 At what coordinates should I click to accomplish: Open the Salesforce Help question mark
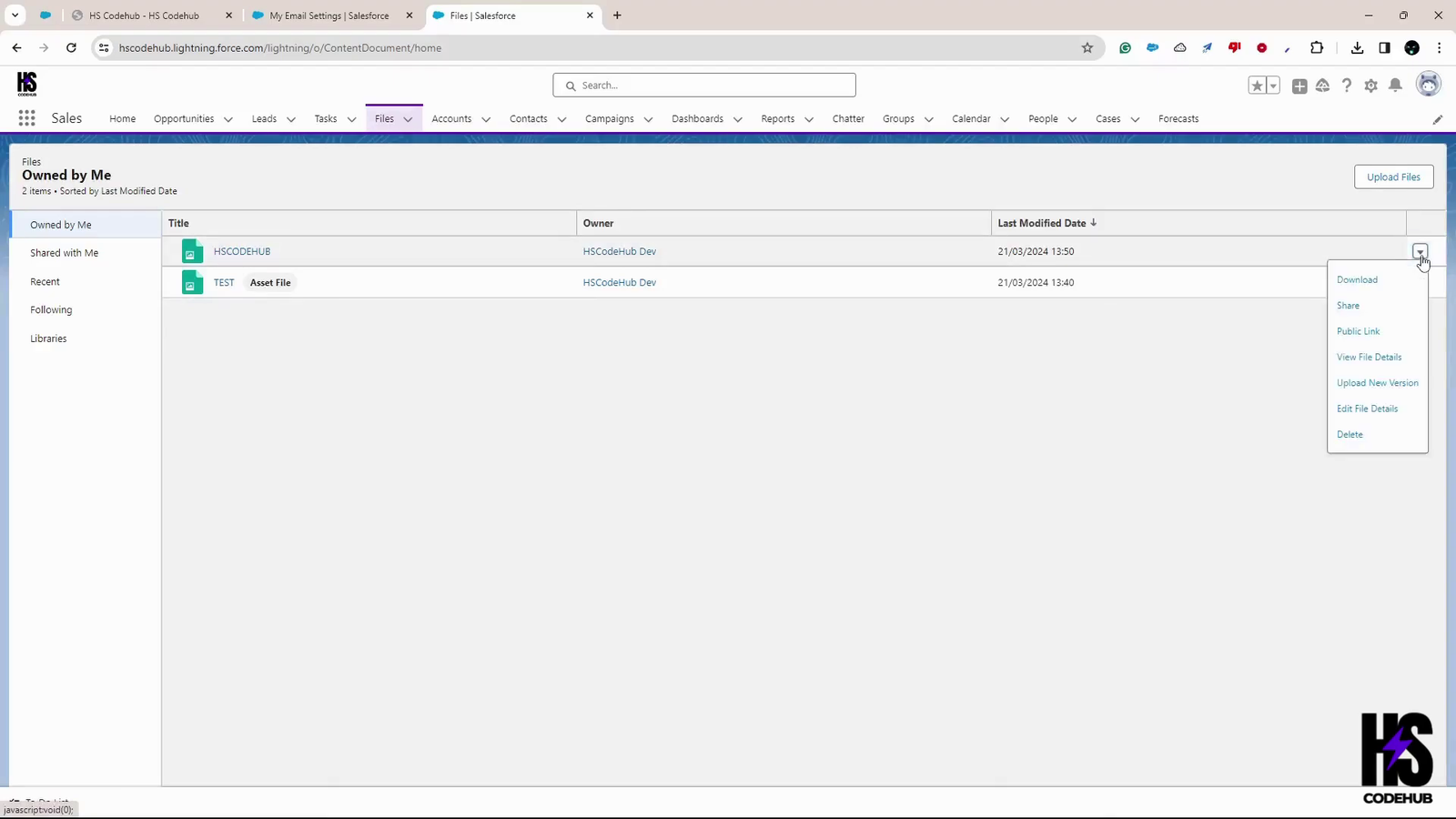(x=1347, y=86)
